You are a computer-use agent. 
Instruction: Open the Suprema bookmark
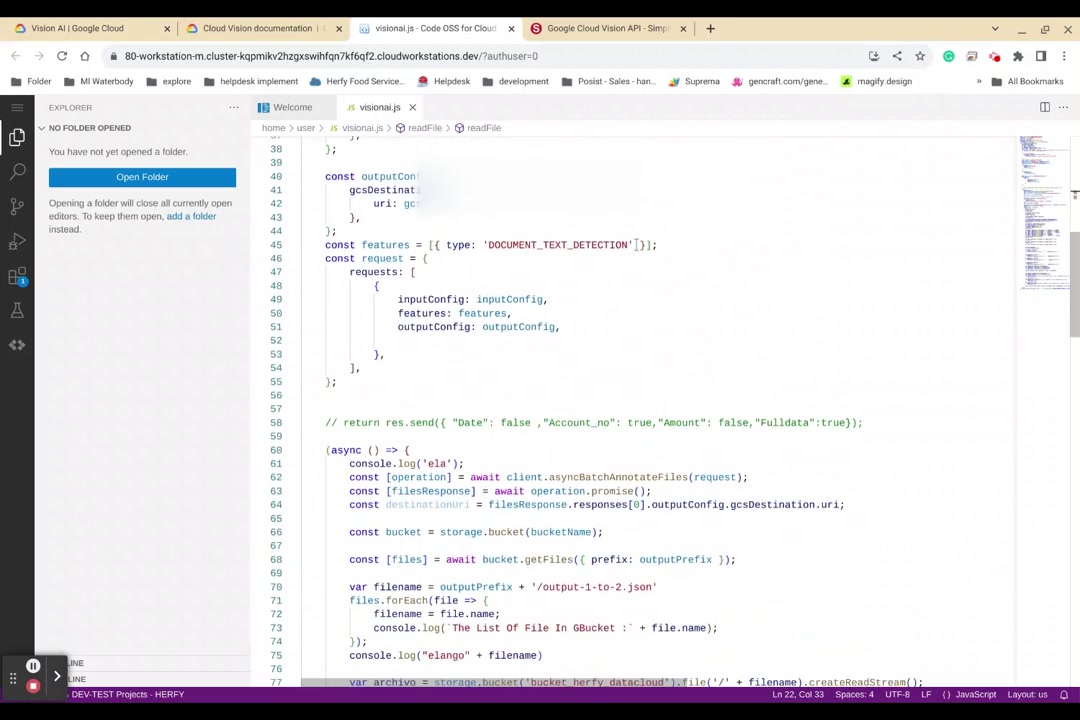(694, 81)
